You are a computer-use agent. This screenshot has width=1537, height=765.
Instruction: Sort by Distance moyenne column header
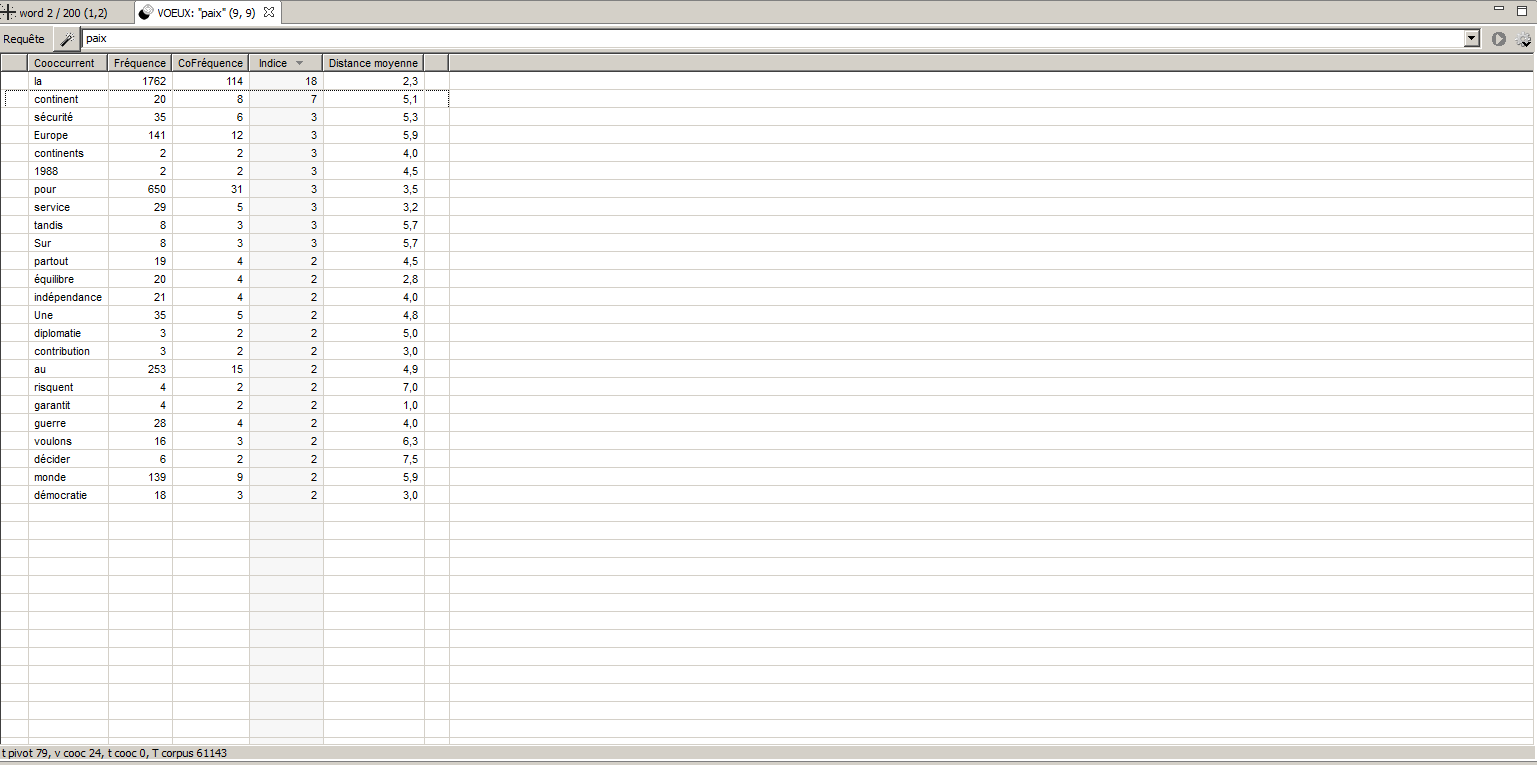tap(373, 63)
